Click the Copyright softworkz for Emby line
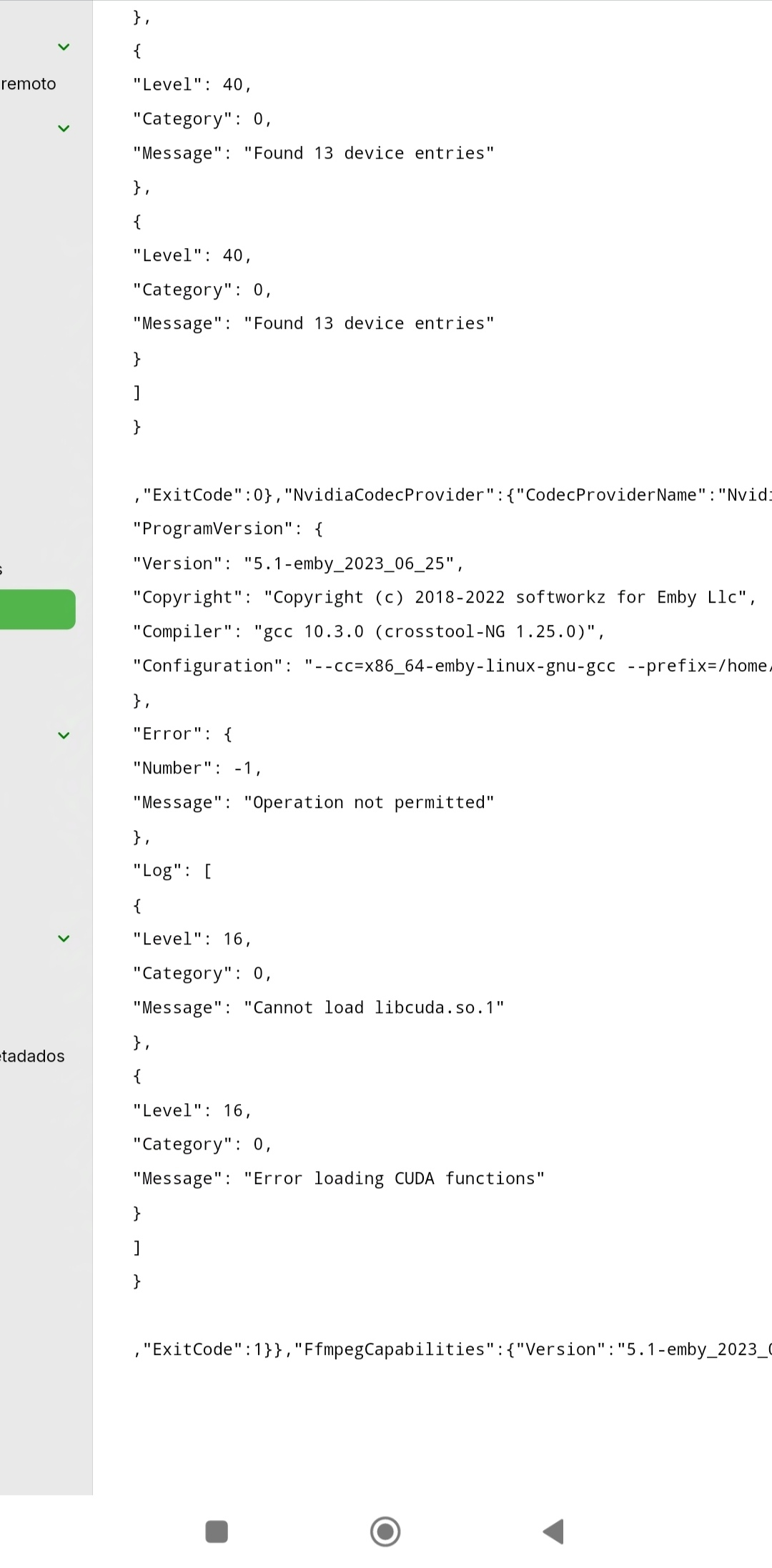772x1568 pixels. 444,597
